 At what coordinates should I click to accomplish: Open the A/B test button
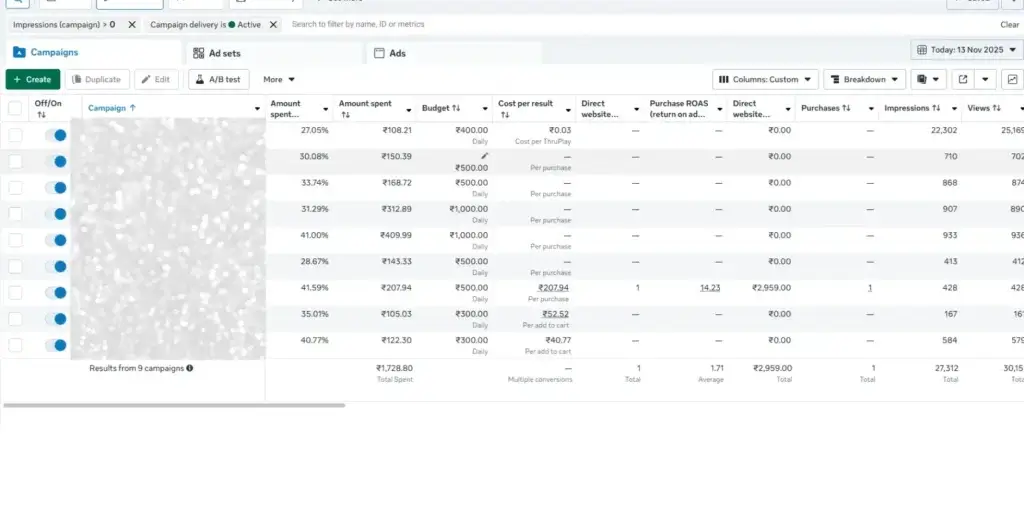(x=217, y=79)
